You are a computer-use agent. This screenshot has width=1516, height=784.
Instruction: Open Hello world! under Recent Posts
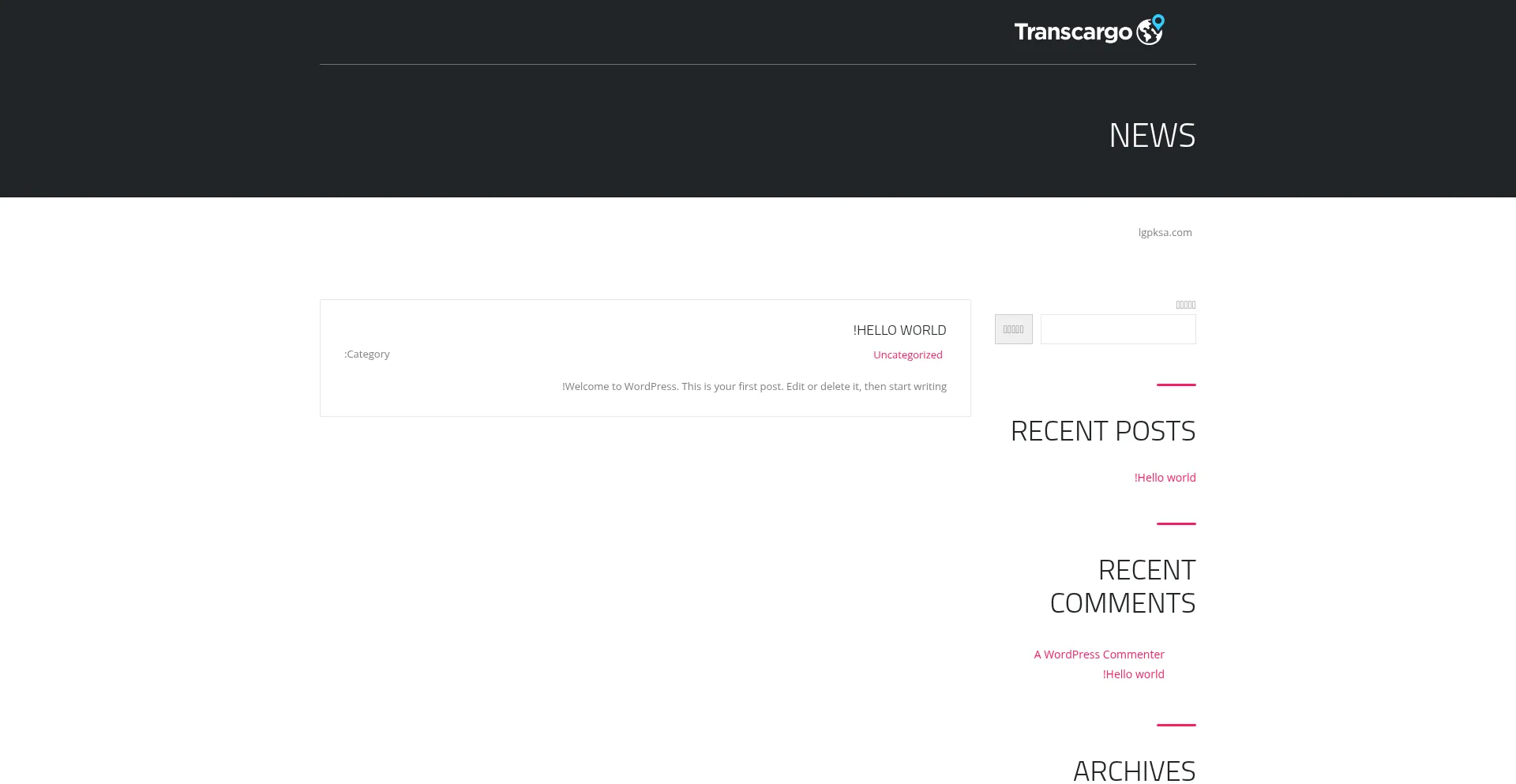point(1165,478)
